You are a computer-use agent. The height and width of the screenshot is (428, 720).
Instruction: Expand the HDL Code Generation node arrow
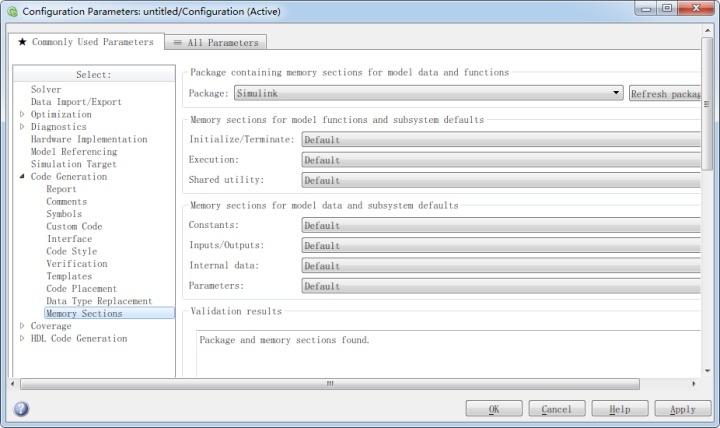(x=22, y=338)
